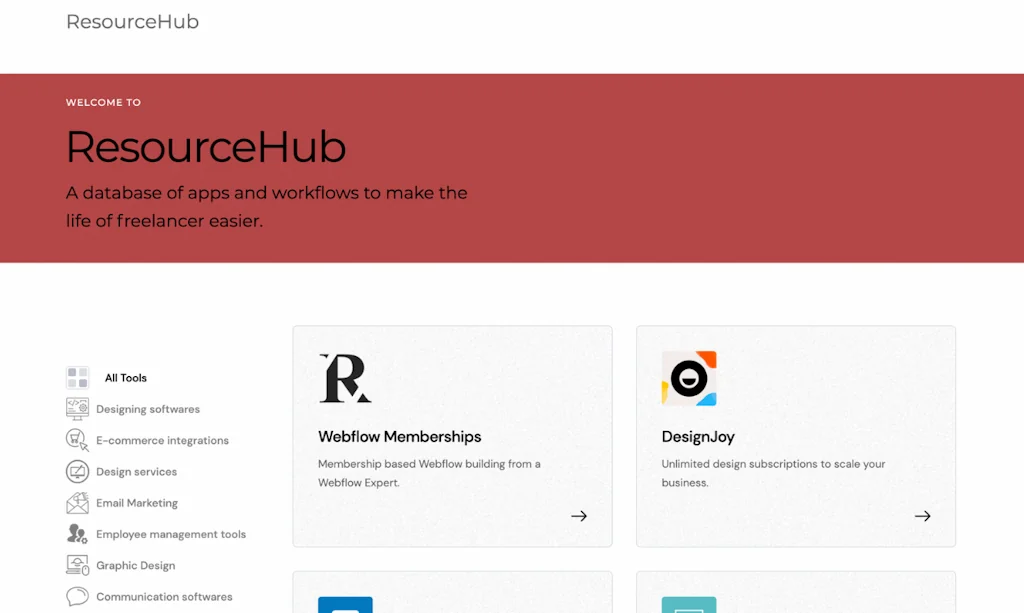Viewport: 1024px width, 613px height.
Task: Open DesignJoy via its arrow icon
Action: pos(922,516)
